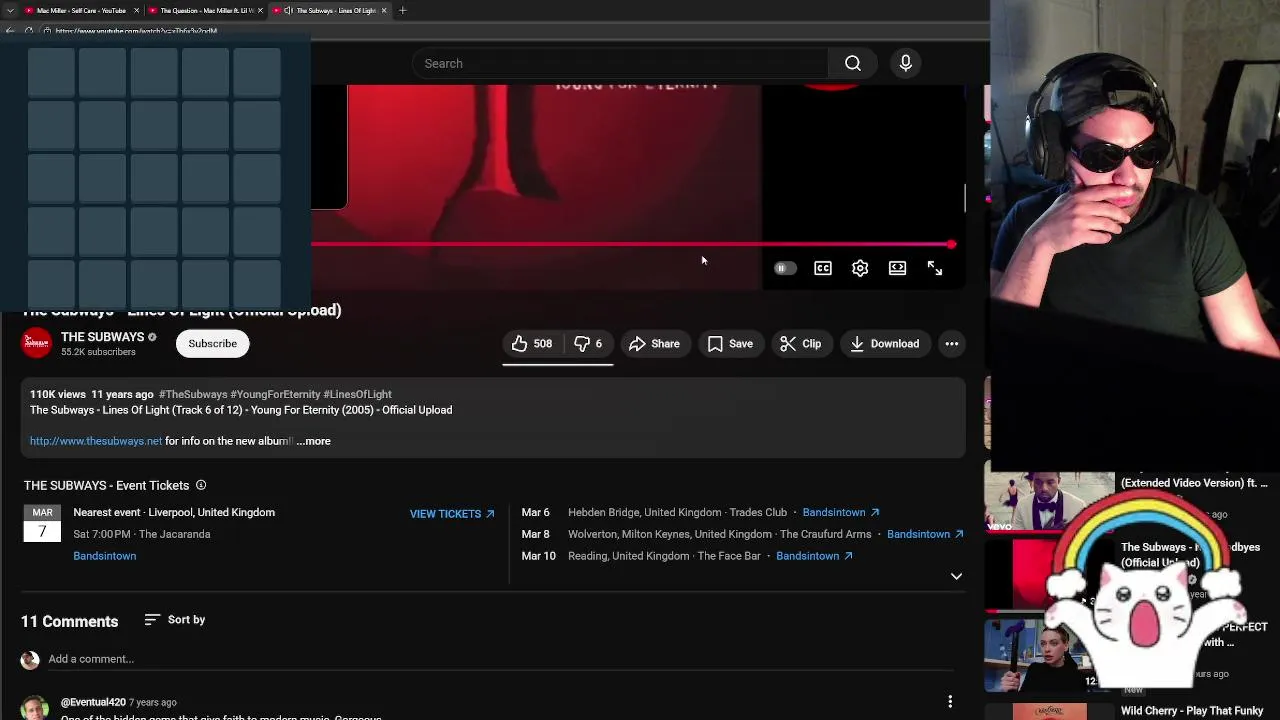Open Bandsintown for Hebden Bridge Mar 6
The height and width of the screenshot is (720, 1280).
click(x=841, y=512)
